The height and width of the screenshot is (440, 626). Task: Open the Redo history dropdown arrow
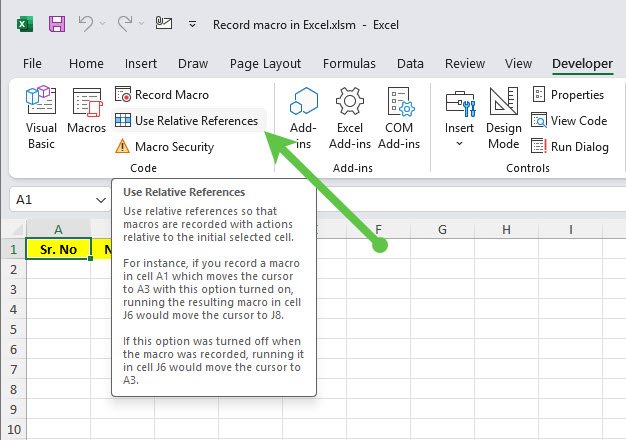click(x=141, y=24)
